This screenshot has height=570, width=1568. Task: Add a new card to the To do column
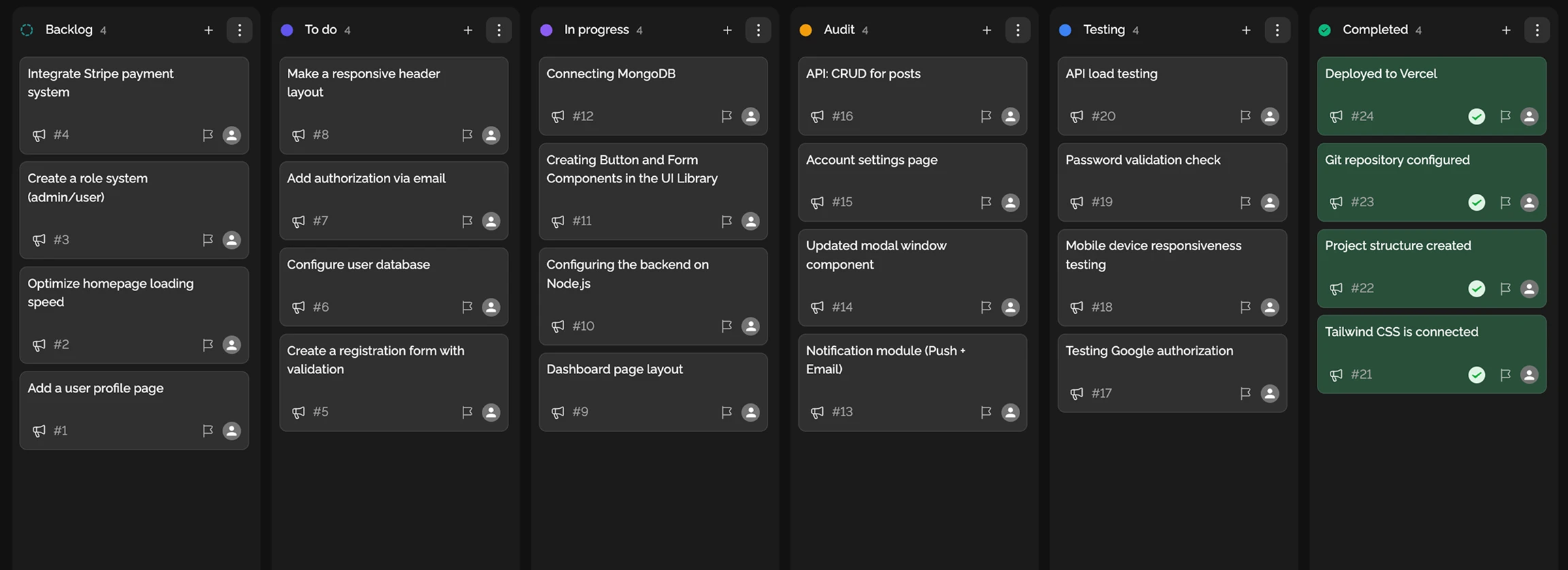(x=468, y=30)
